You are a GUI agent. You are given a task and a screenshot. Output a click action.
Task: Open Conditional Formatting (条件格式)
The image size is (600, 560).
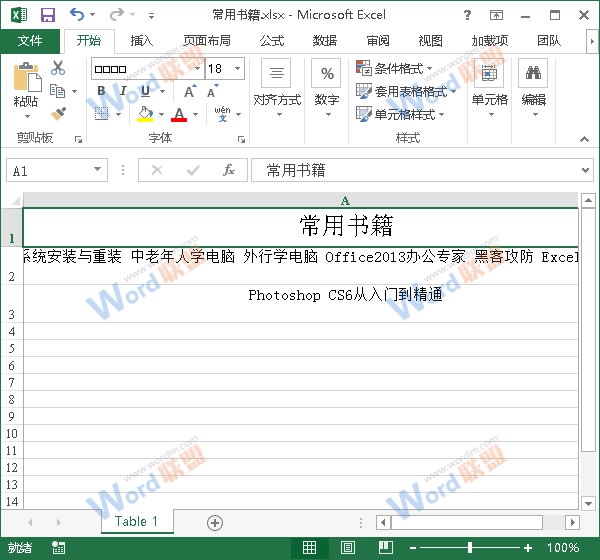coord(394,69)
